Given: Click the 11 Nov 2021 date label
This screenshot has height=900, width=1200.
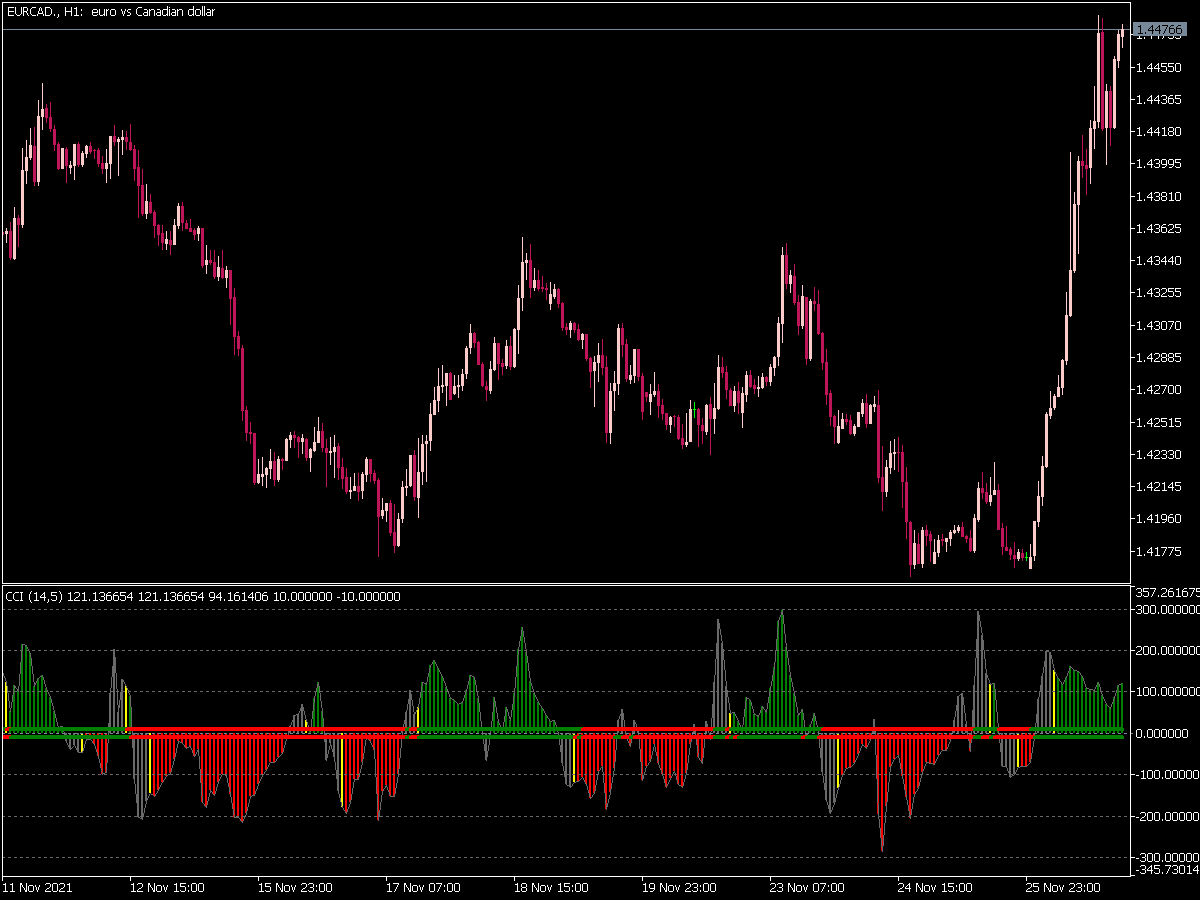Looking at the screenshot, I should 38,887.
